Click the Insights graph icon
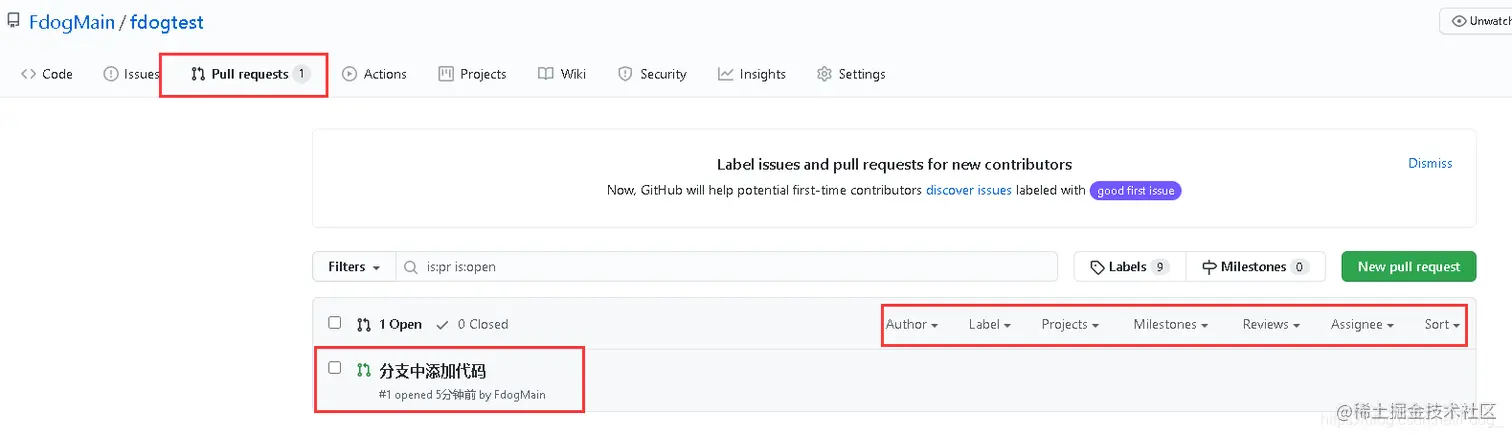Screen dimensions: 1512x437 726,74
